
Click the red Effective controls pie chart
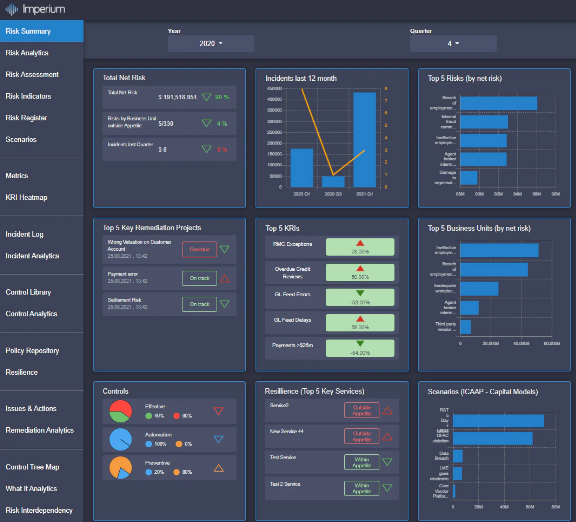click(120, 411)
